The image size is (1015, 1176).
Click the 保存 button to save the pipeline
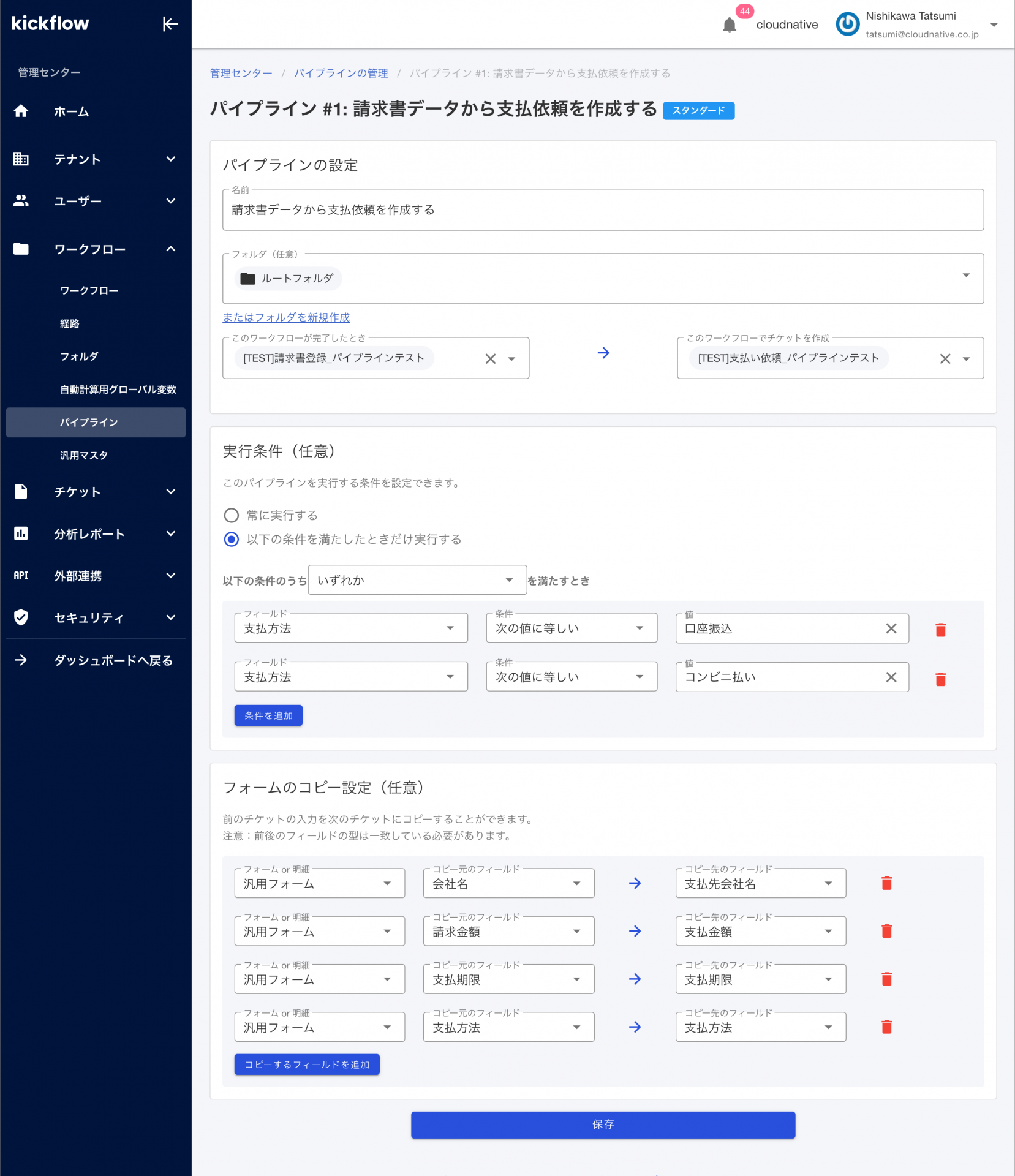pyautogui.click(x=603, y=1125)
